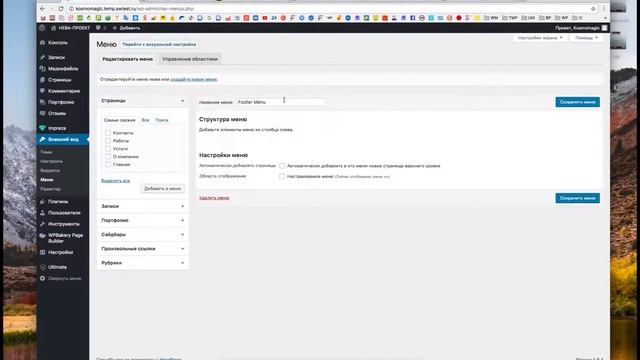Select Все tab in Страницы
The image size is (640, 360).
tap(145, 120)
